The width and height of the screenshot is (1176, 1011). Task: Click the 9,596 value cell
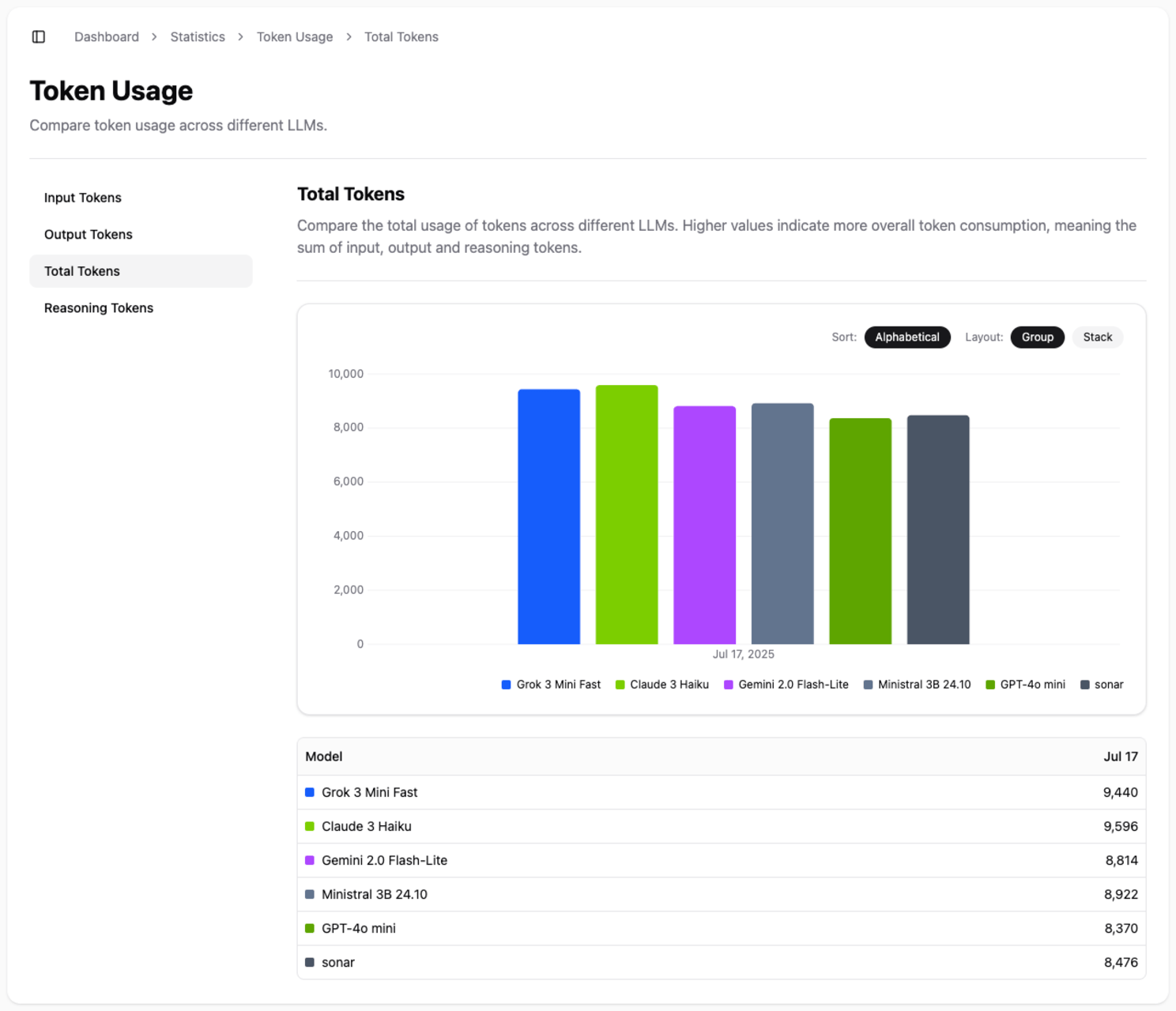[x=1121, y=826]
